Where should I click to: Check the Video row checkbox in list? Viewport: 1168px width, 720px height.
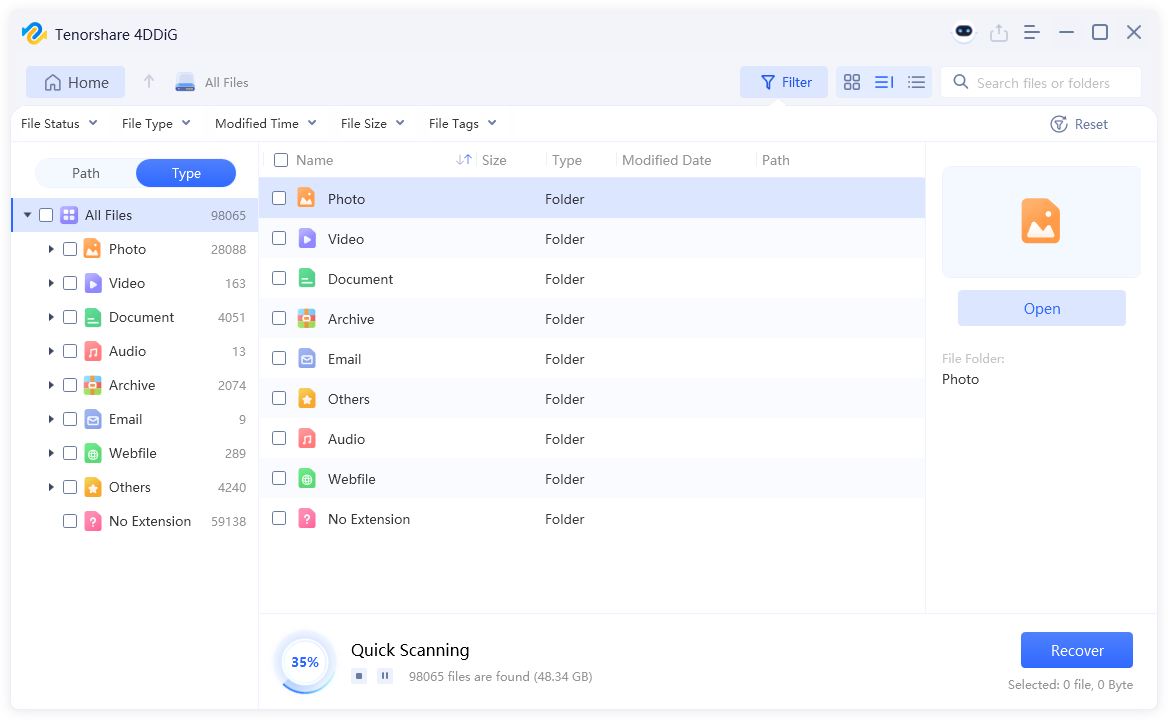(x=279, y=239)
